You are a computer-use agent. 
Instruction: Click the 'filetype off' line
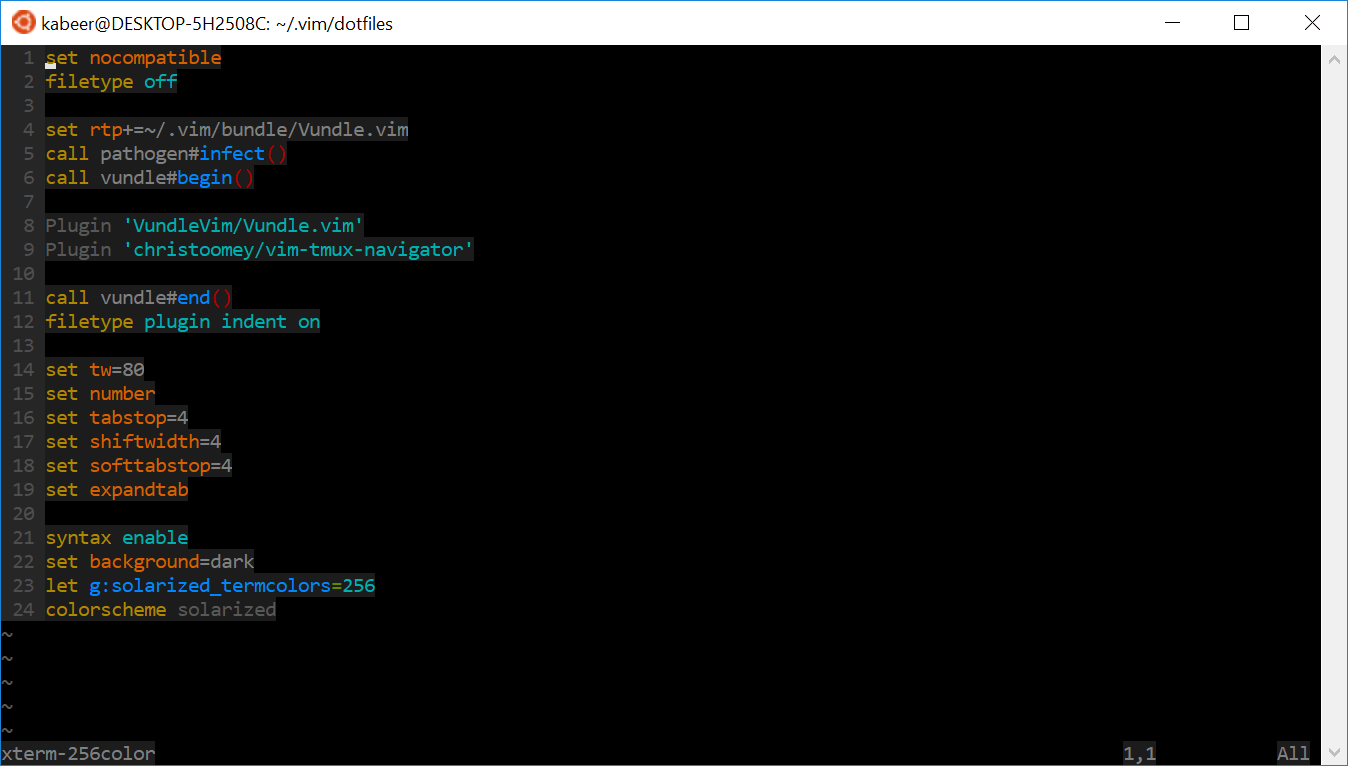(x=111, y=82)
